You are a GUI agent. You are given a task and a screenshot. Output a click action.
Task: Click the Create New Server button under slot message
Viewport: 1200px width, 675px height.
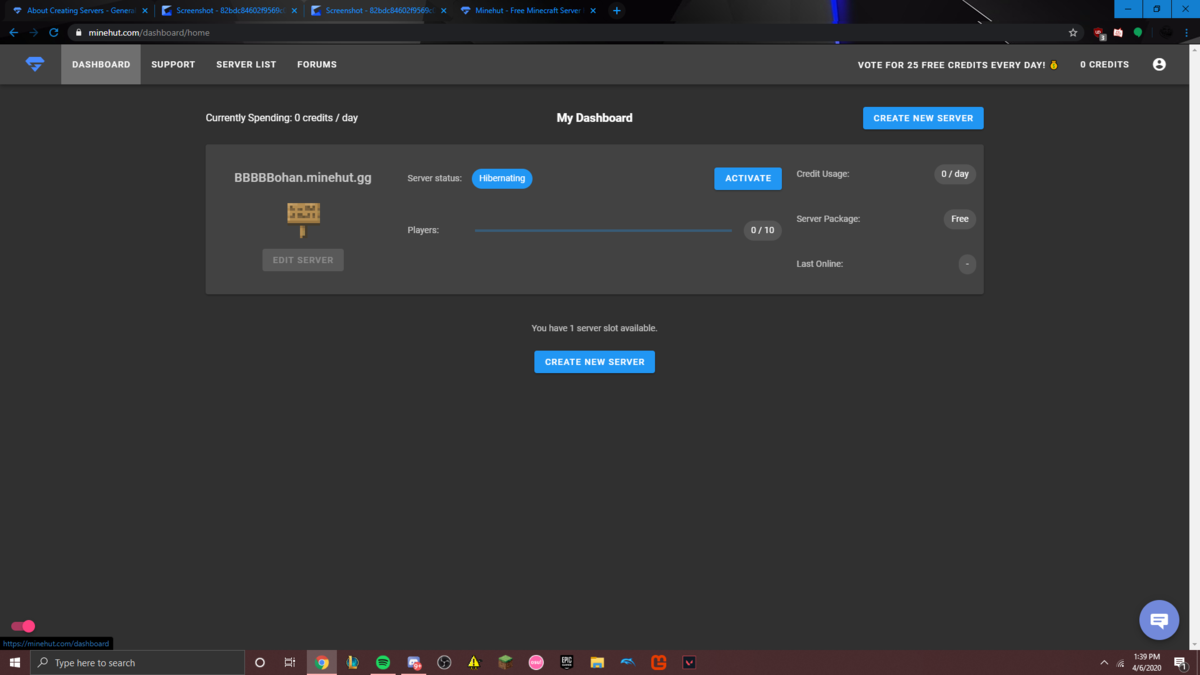[594, 361]
